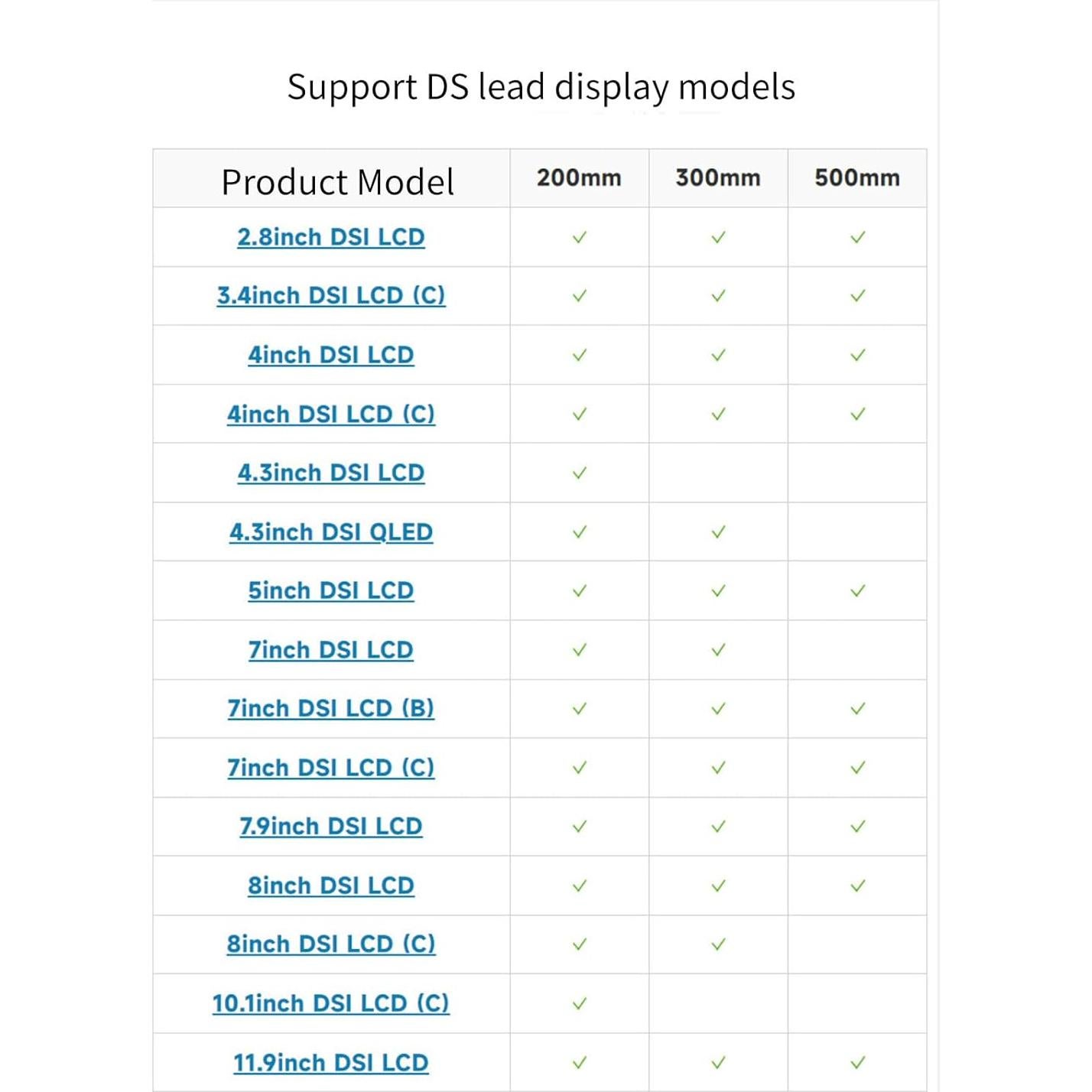Open the 5inch DSI LCD link

point(330,591)
